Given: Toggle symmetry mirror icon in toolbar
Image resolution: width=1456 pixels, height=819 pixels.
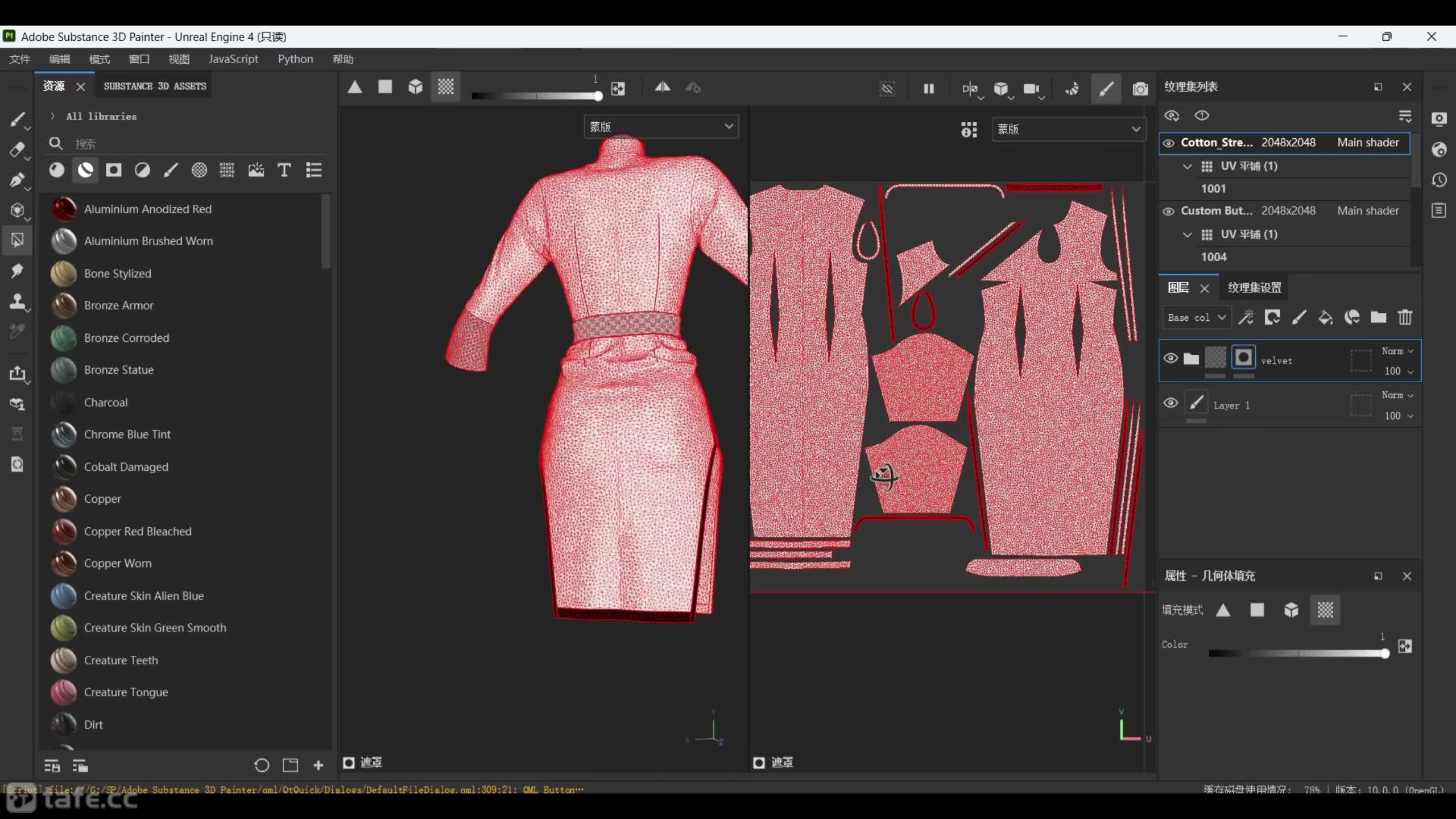Looking at the screenshot, I should [x=662, y=87].
